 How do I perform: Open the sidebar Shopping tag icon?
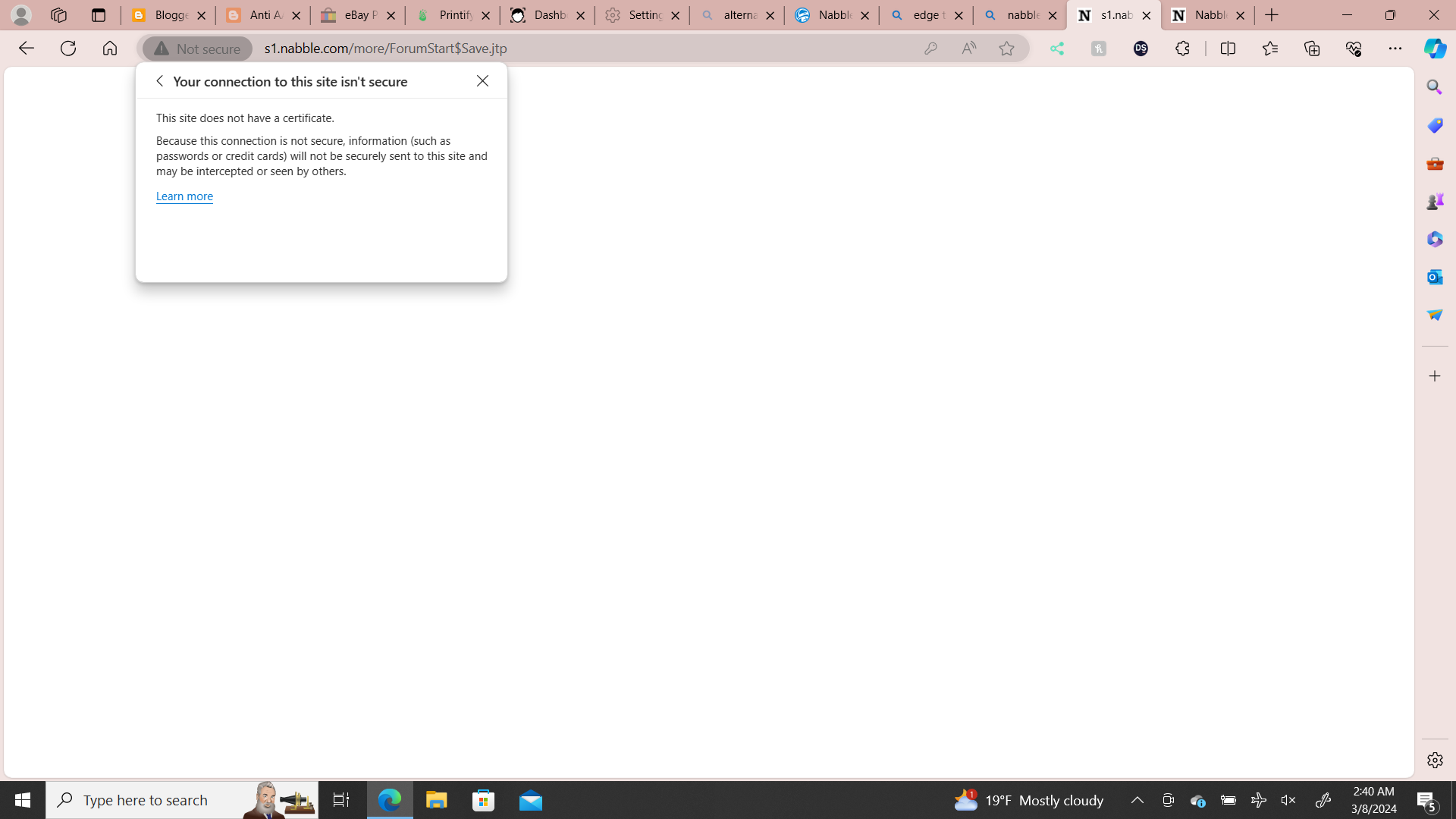click(1434, 125)
